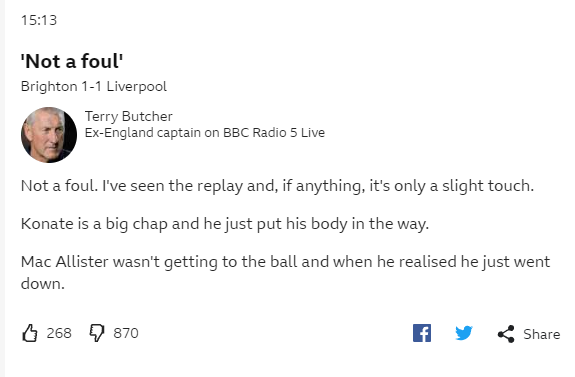Open Terry Butcher's circular avatar photo
Image resolution: width=575 pixels, height=377 pixels.
point(49,135)
